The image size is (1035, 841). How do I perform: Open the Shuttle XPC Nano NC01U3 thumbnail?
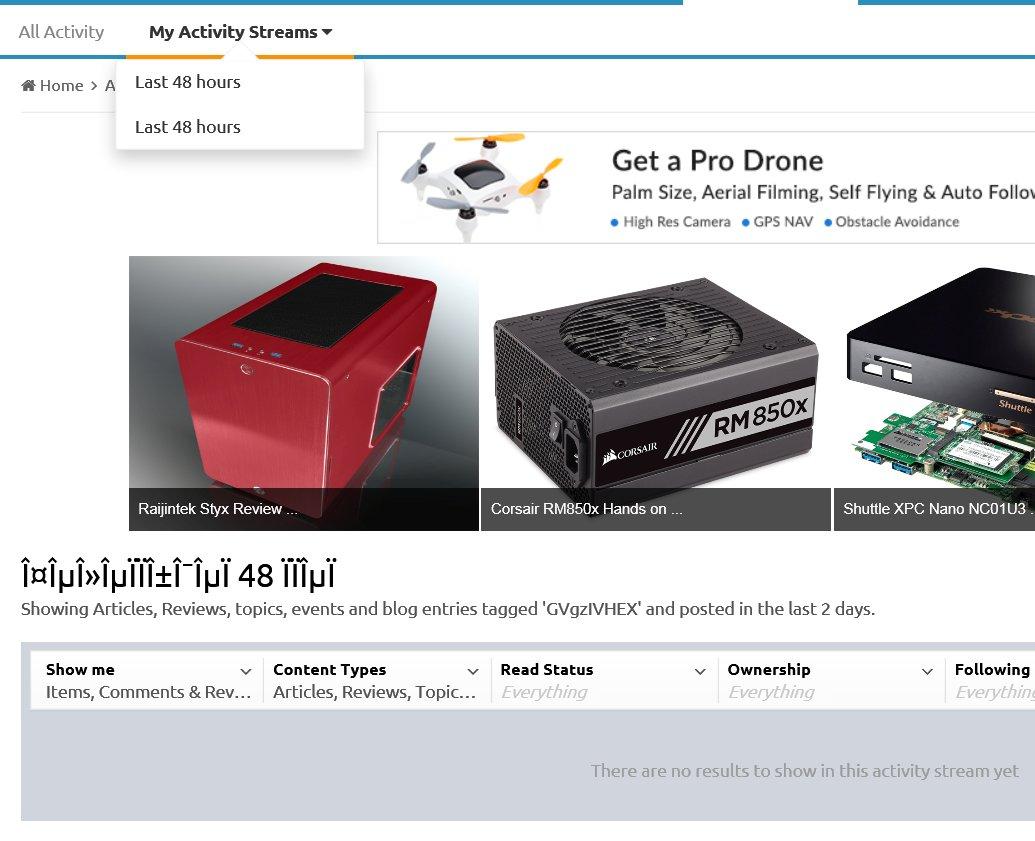[x=935, y=393]
